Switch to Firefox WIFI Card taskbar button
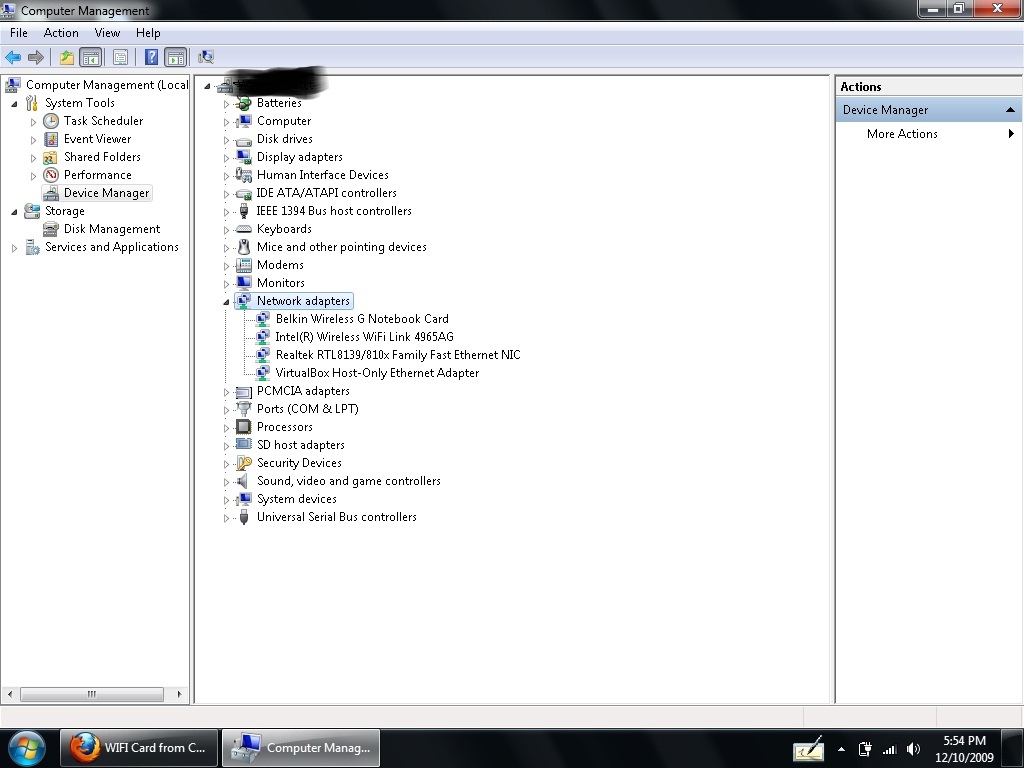This screenshot has height=768, width=1024. pos(138,748)
